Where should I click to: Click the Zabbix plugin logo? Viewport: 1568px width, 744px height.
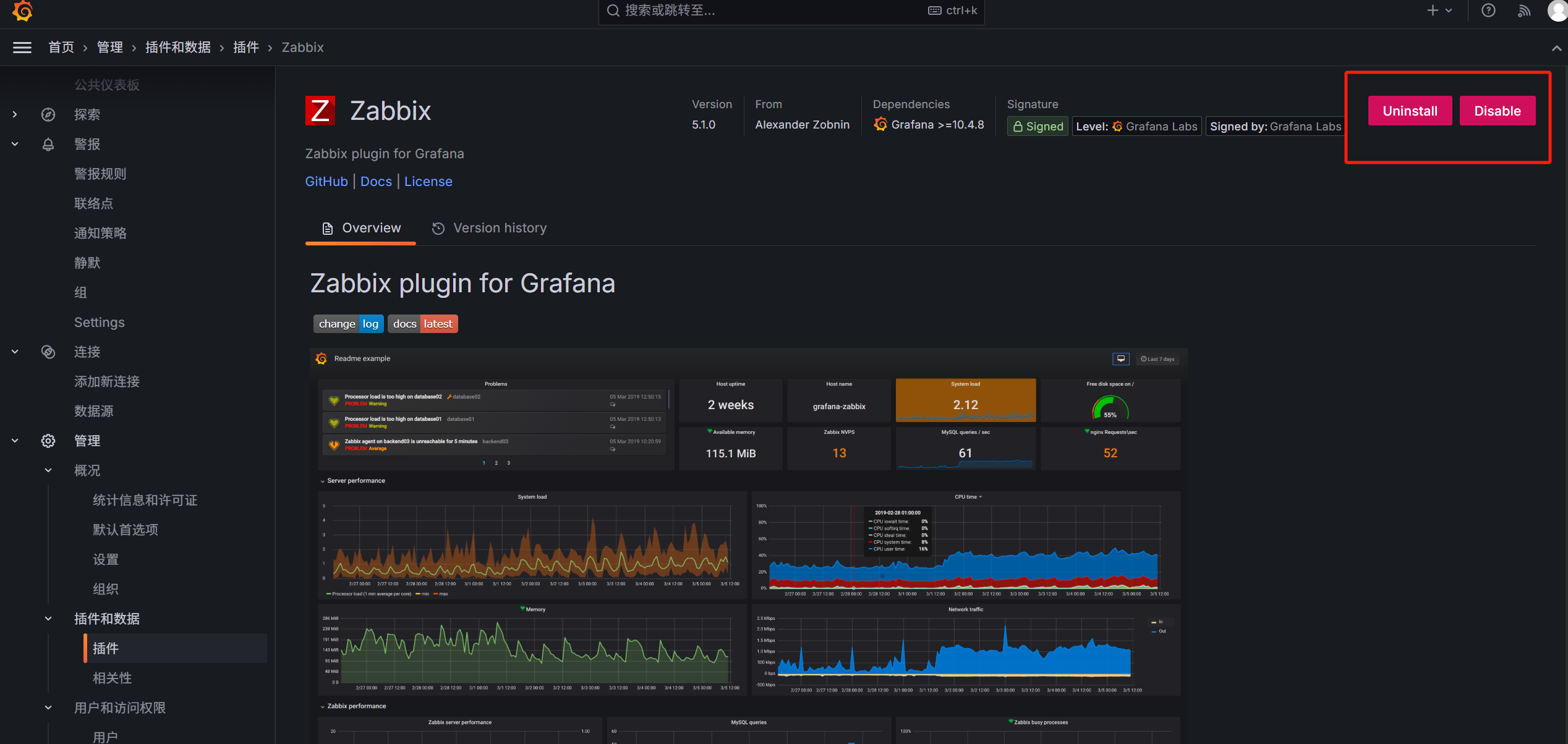click(x=320, y=111)
